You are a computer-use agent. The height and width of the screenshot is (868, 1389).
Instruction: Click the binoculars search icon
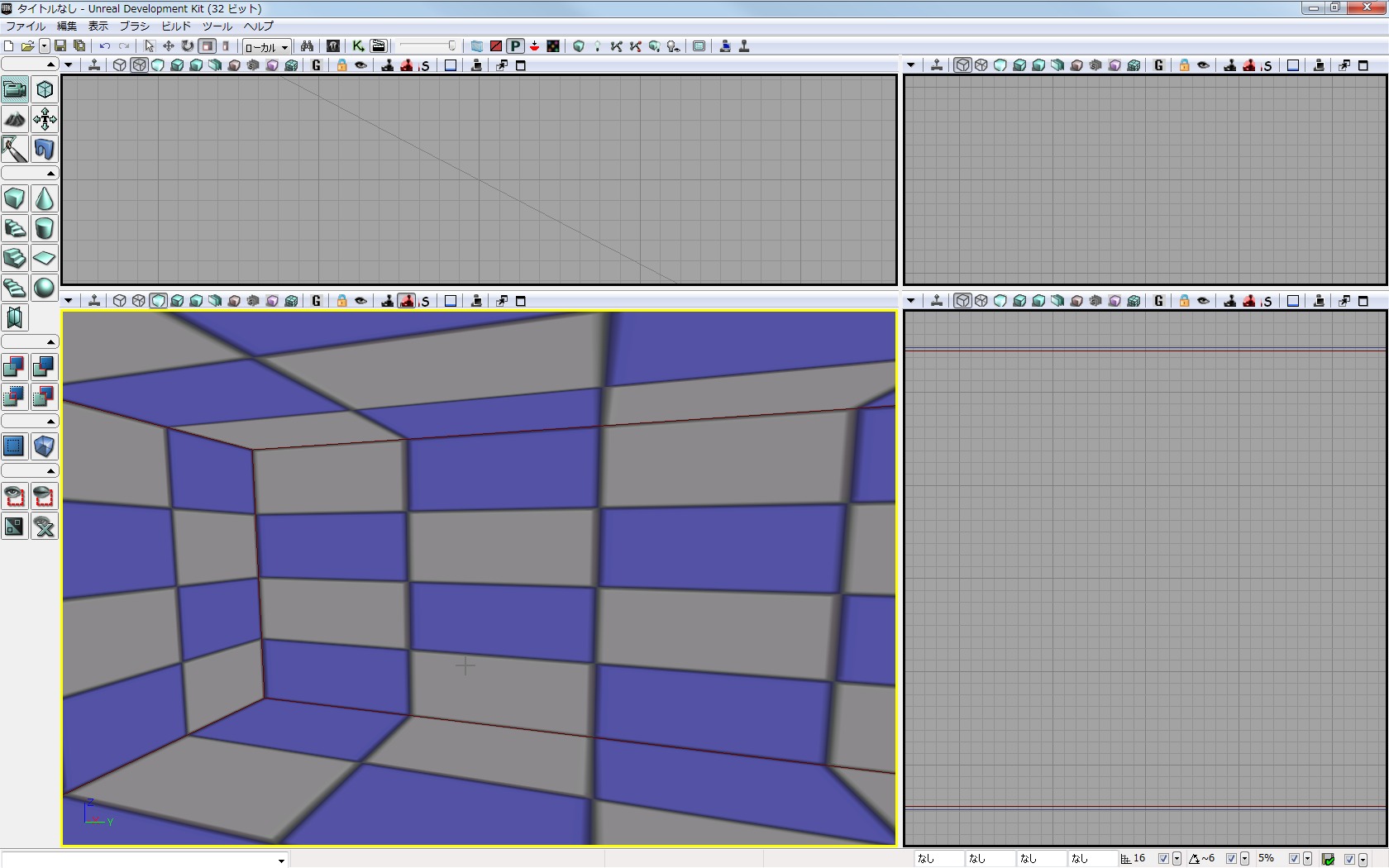click(307, 46)
